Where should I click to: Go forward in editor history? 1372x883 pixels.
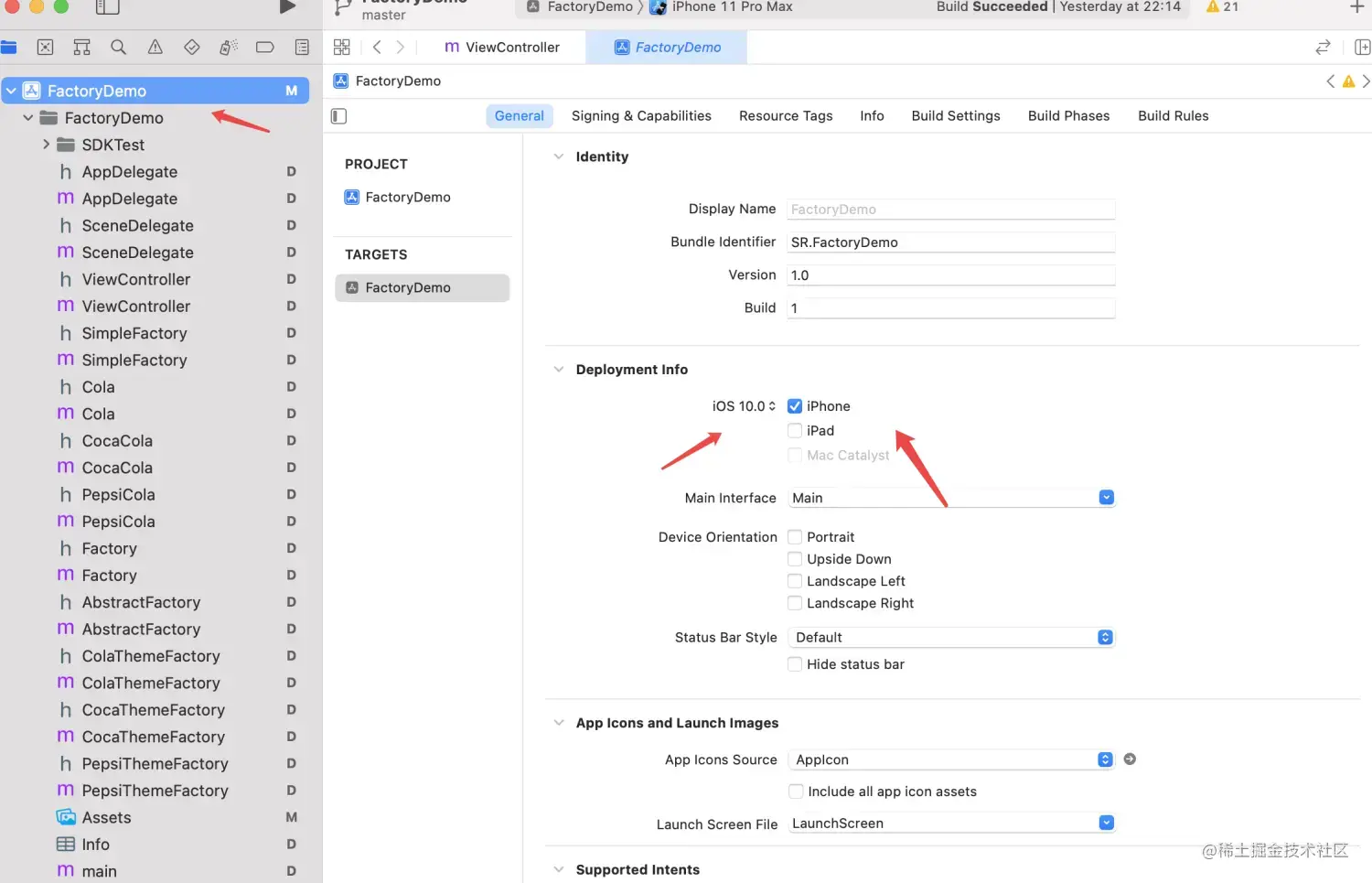pyautogui.click(x=400, y=47)
